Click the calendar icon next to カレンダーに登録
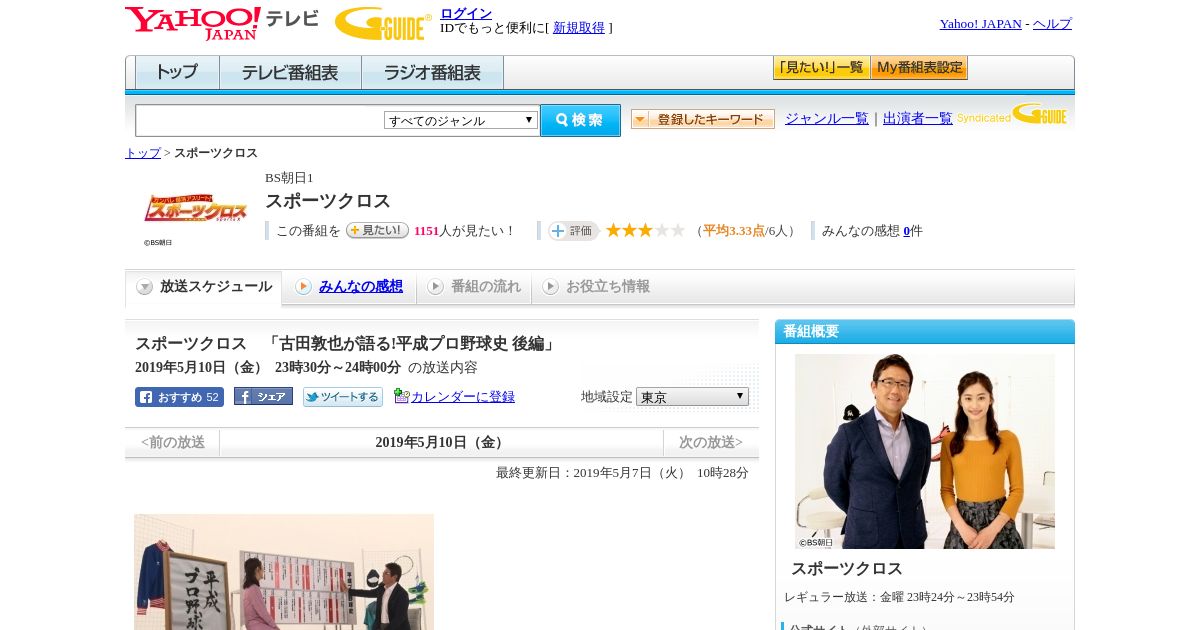The image size is (1200, 630). point(401,396)
